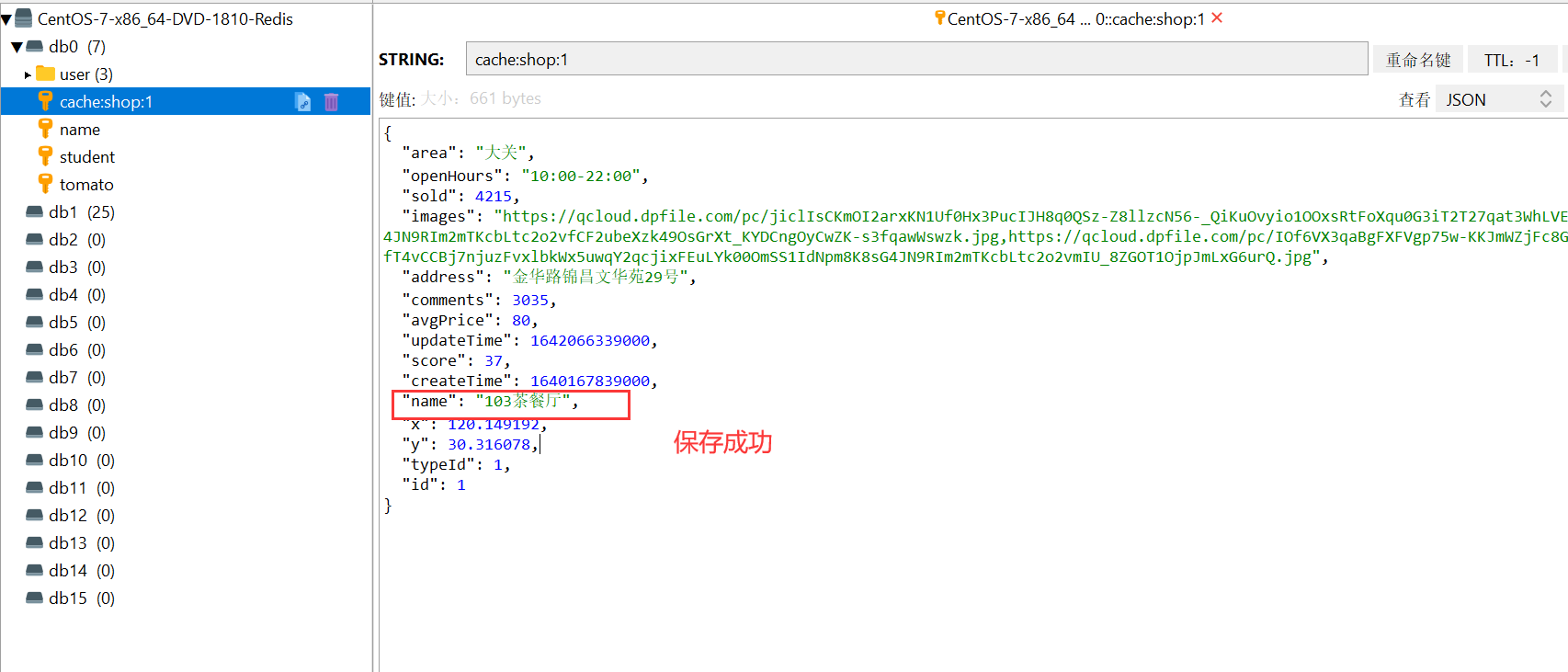Click the db1 database icon
The image size is (1568, 672).
coord(35,211)
